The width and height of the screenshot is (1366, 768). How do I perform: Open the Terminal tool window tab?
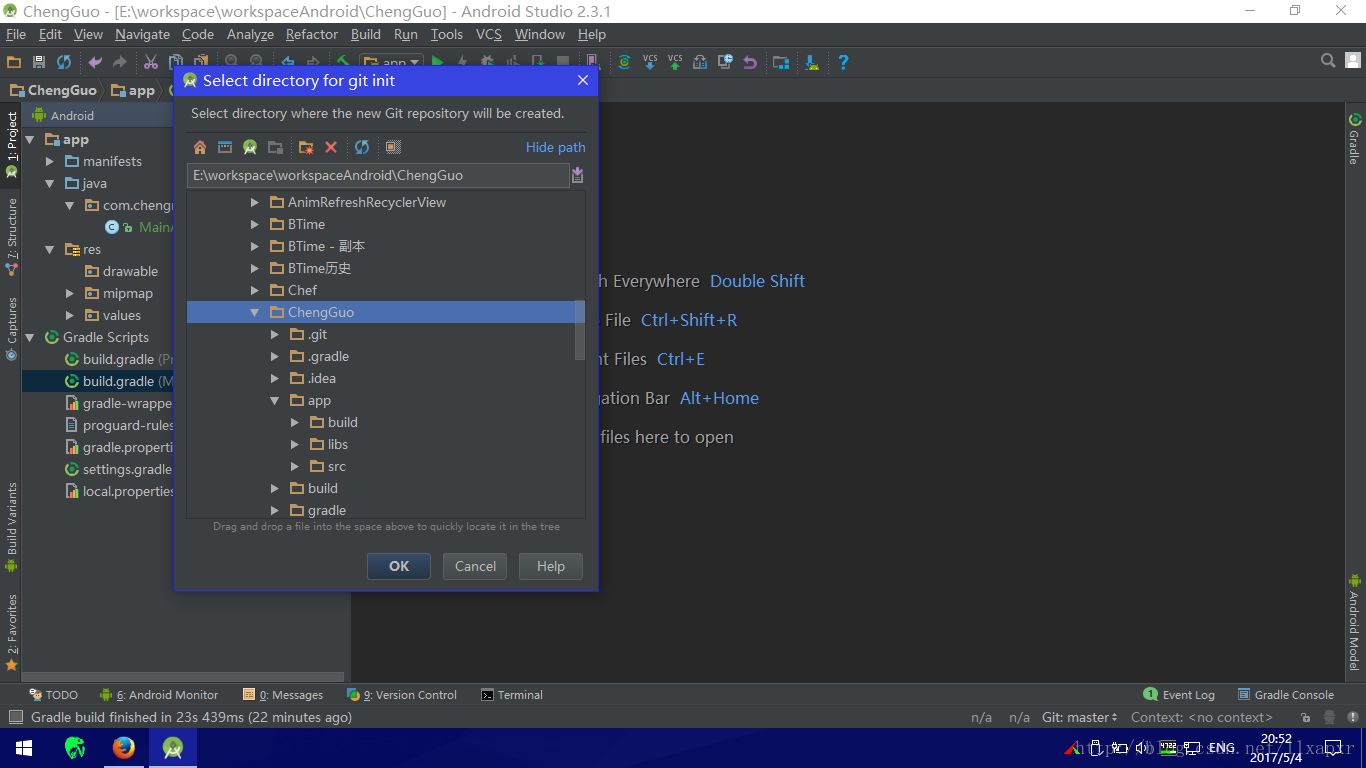click(512, 695)
